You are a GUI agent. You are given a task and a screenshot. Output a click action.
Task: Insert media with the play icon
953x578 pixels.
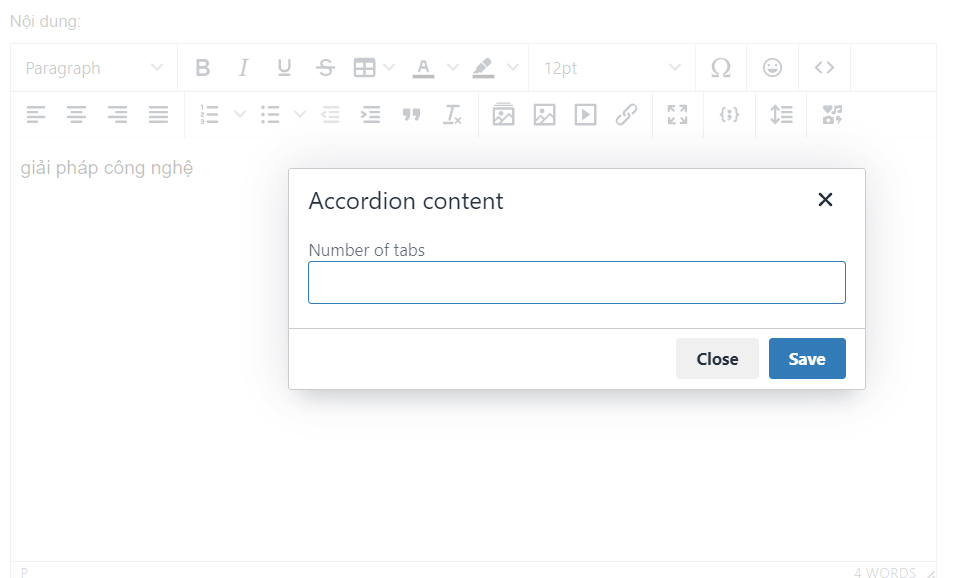click(585, 115)
